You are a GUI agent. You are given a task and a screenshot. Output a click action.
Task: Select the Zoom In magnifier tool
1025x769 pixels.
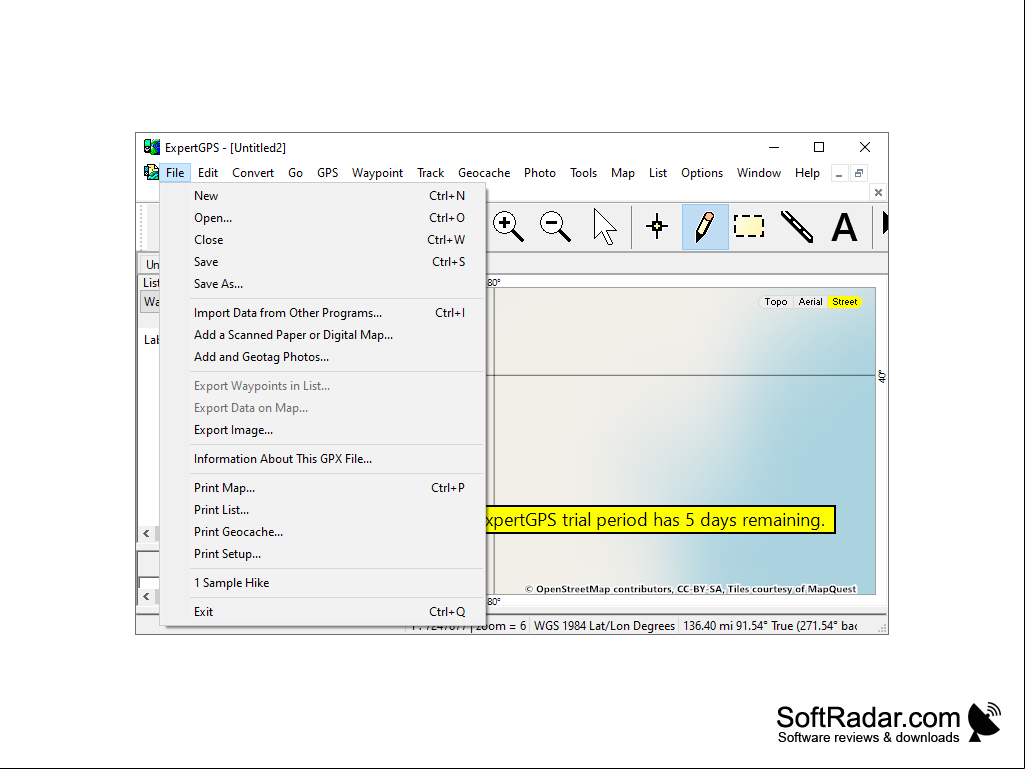pos(508,227)
